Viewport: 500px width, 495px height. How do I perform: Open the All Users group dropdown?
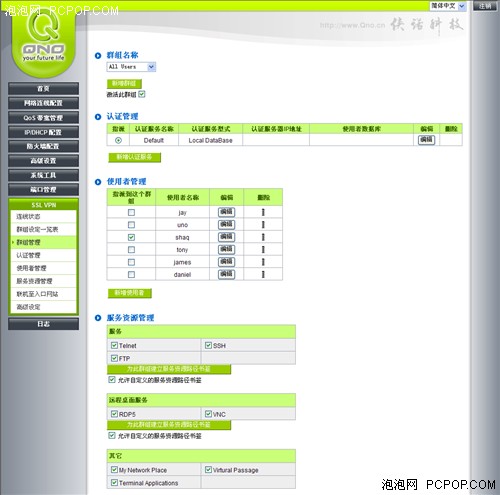pyautogui.click(x=131, y=67)
